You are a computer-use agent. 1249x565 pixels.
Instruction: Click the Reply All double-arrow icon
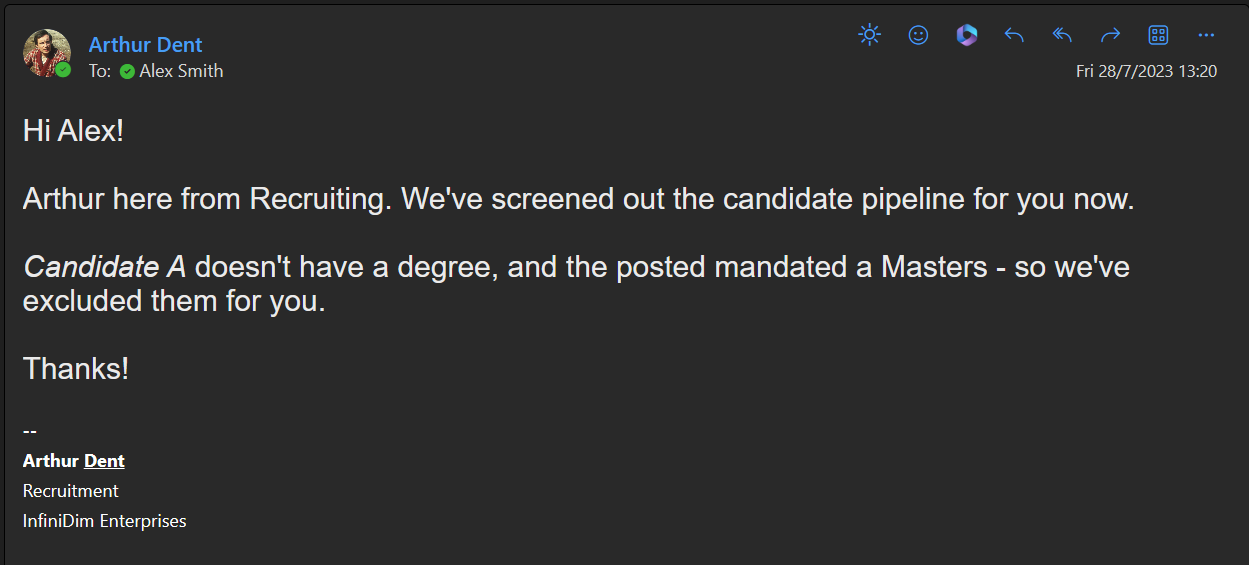[x=1062, y=36]
